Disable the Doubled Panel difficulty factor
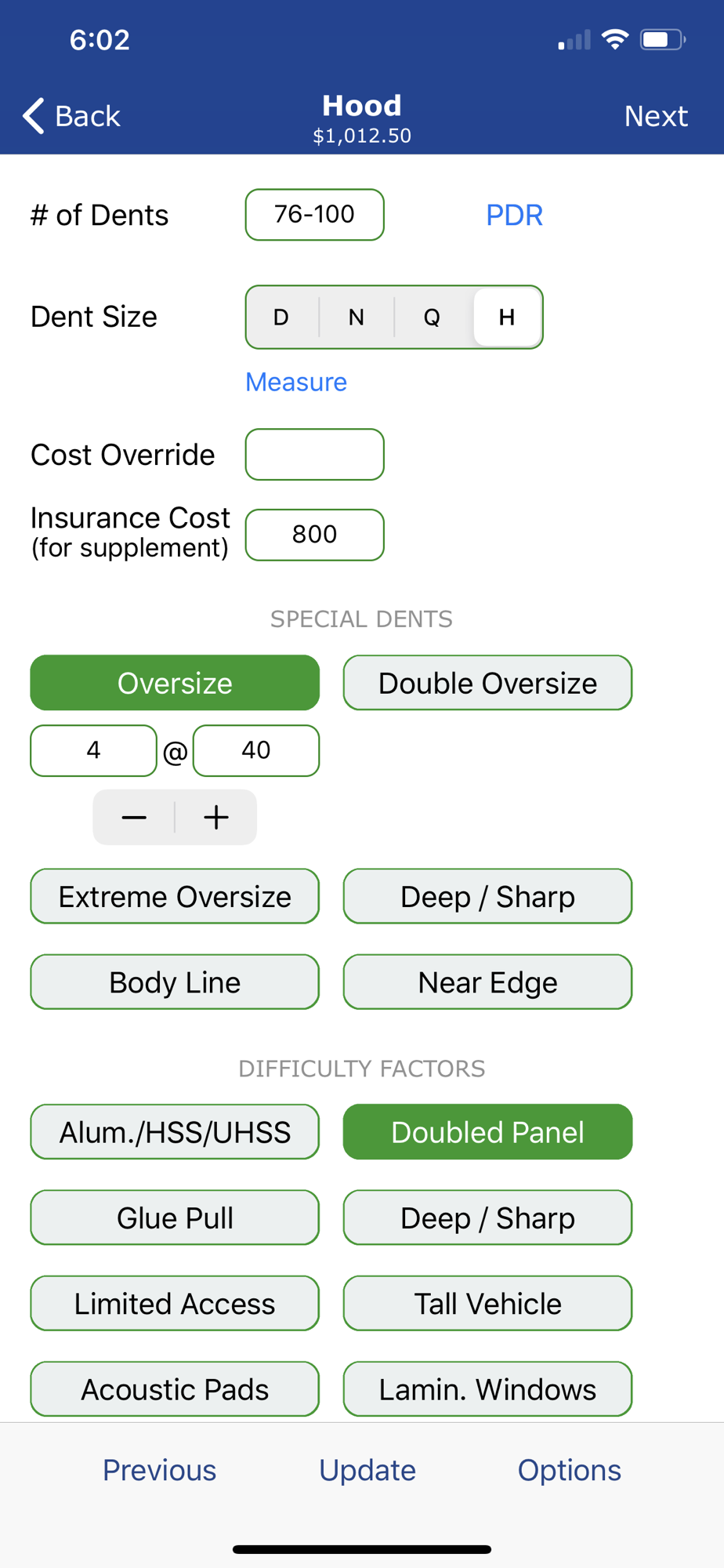724x1568 pixels. (x=487, y=1132)
